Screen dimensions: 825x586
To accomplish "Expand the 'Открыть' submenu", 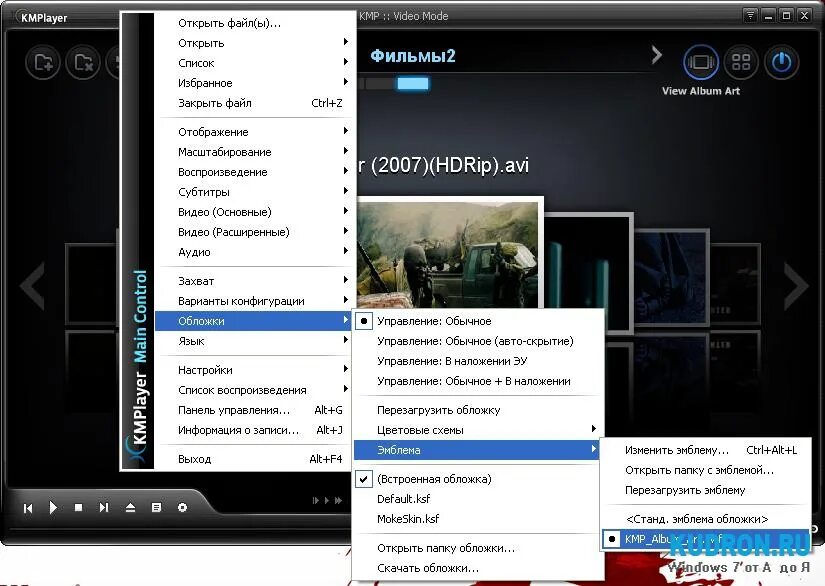I will [255, 43].
